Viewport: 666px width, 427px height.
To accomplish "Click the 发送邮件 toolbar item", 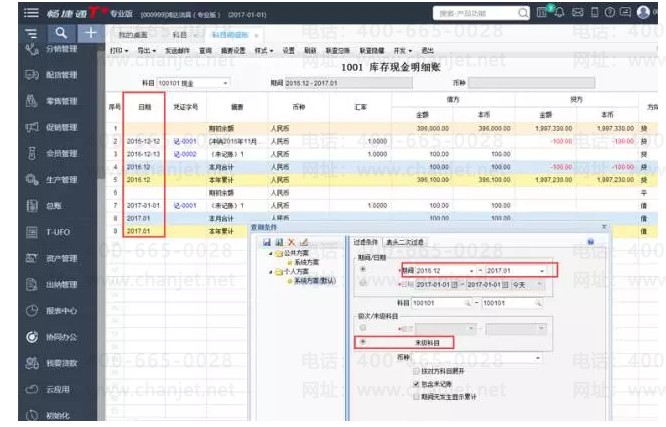I will click(177, 51).
